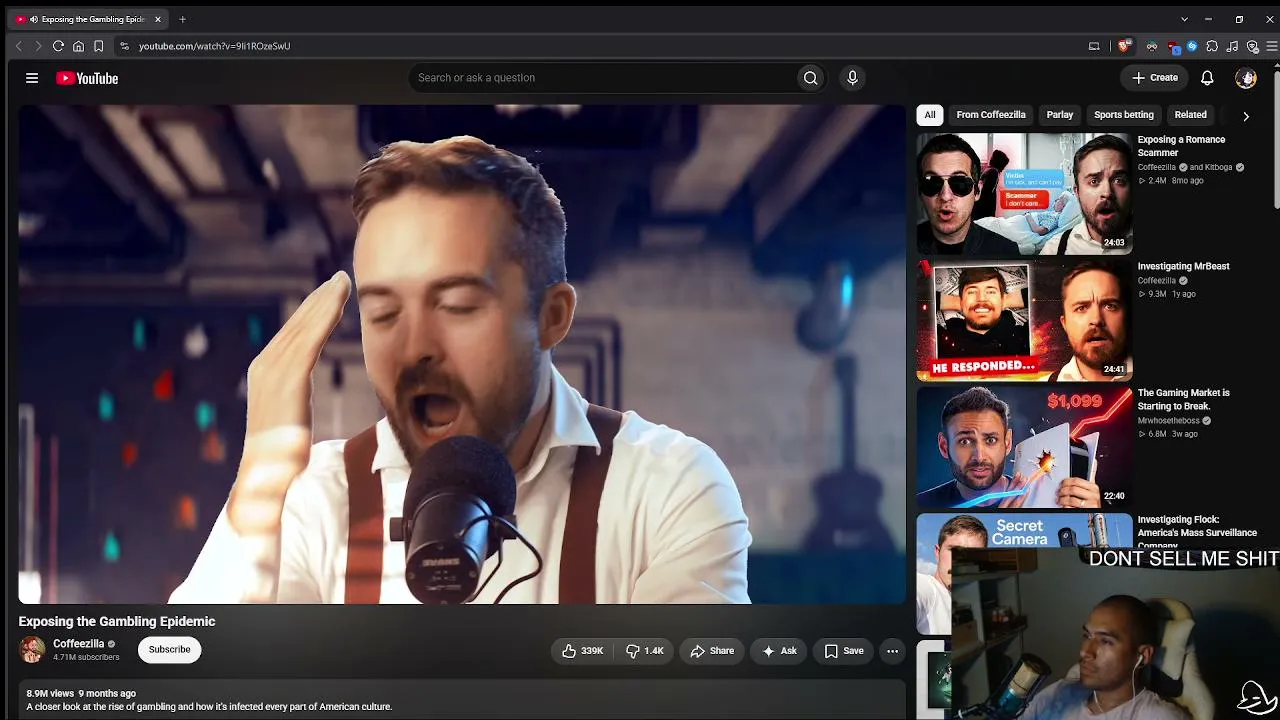Open Romance Scammer video thumbnail
The image size is (1280, 720).
tap(1024, 194)
